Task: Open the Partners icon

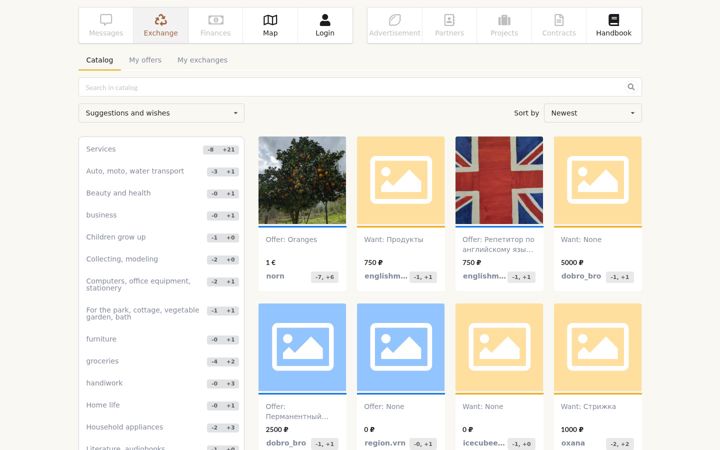Action: 449,20
